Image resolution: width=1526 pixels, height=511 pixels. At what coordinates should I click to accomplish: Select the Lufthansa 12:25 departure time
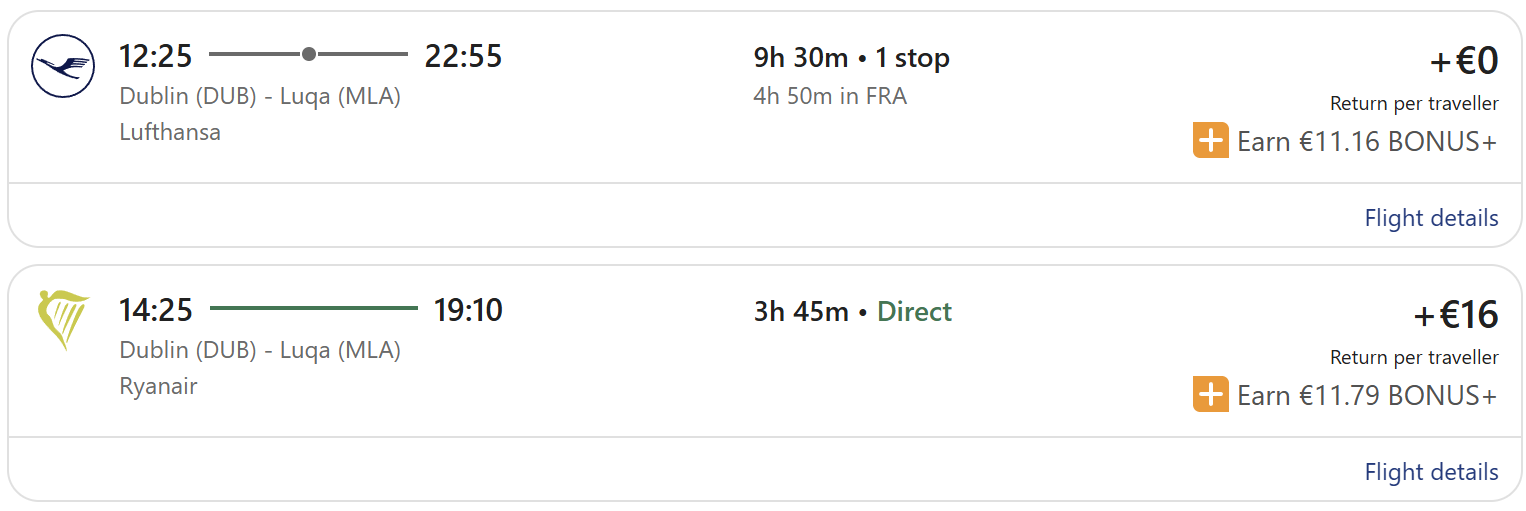coord(155,56)
